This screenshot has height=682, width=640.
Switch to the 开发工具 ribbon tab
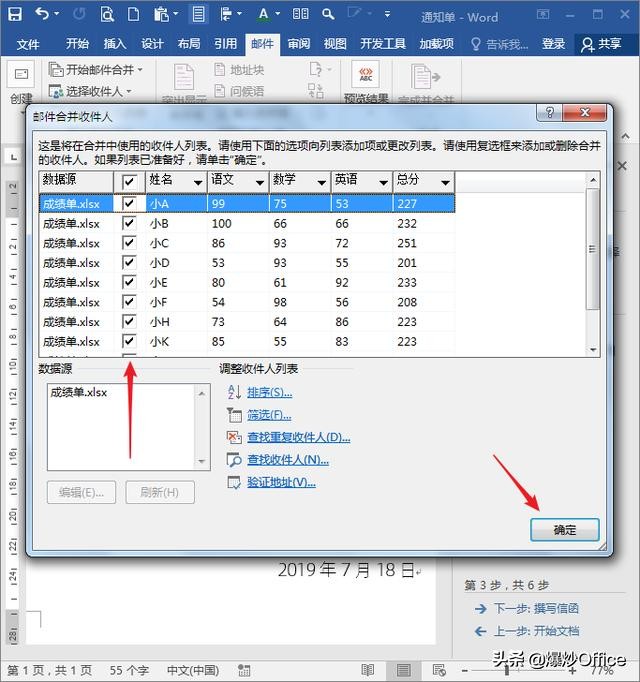point(383,44)
